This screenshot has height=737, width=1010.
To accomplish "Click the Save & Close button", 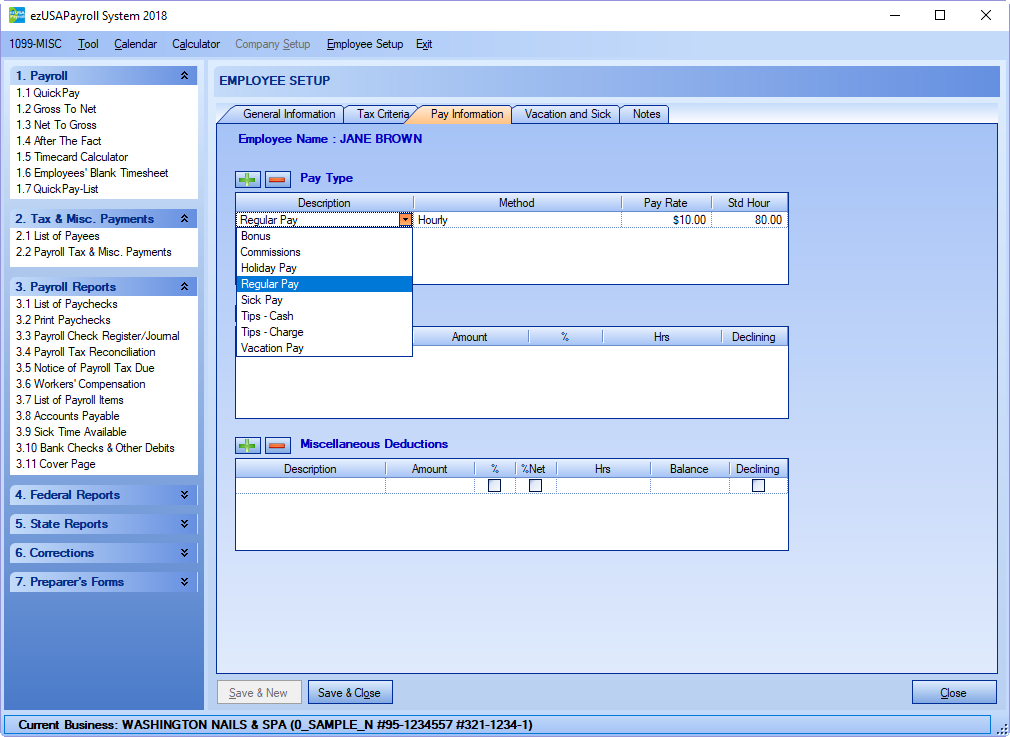I will point(349,693).
